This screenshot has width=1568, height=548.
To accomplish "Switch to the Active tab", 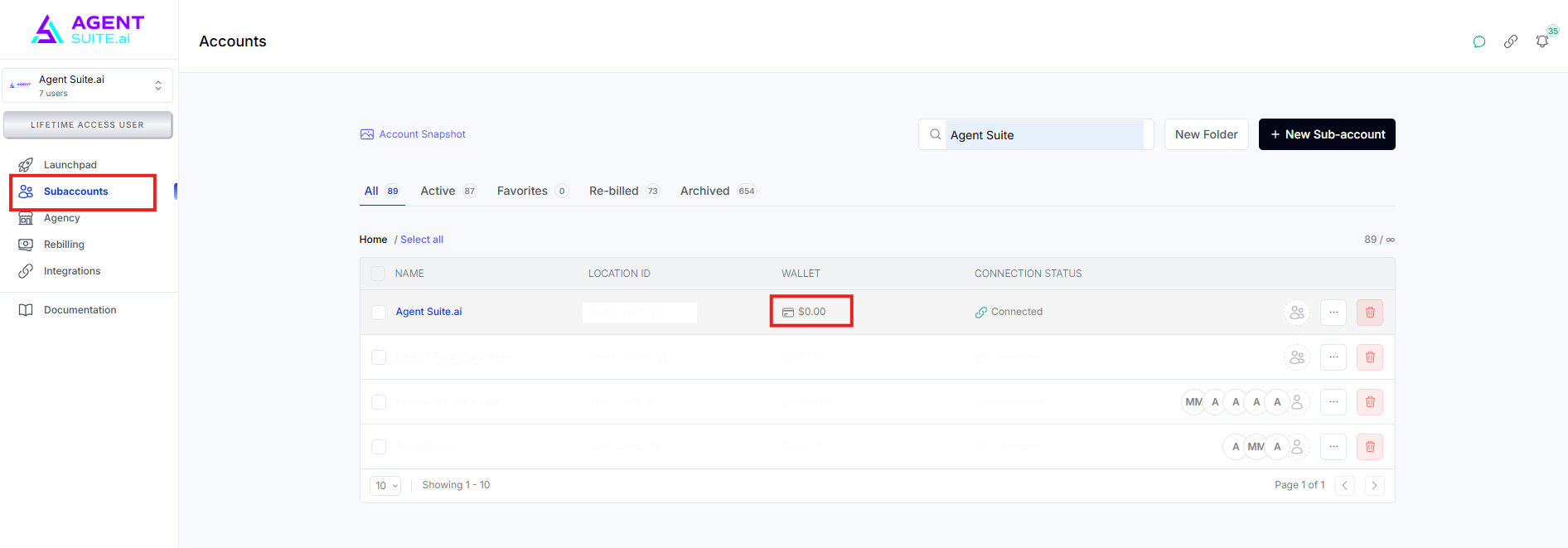I will [x=448, y=191].
